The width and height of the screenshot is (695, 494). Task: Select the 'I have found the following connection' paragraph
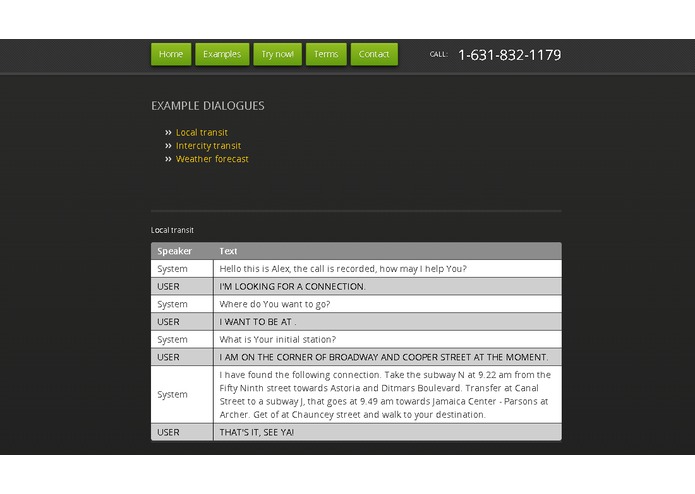pos(385,395)
